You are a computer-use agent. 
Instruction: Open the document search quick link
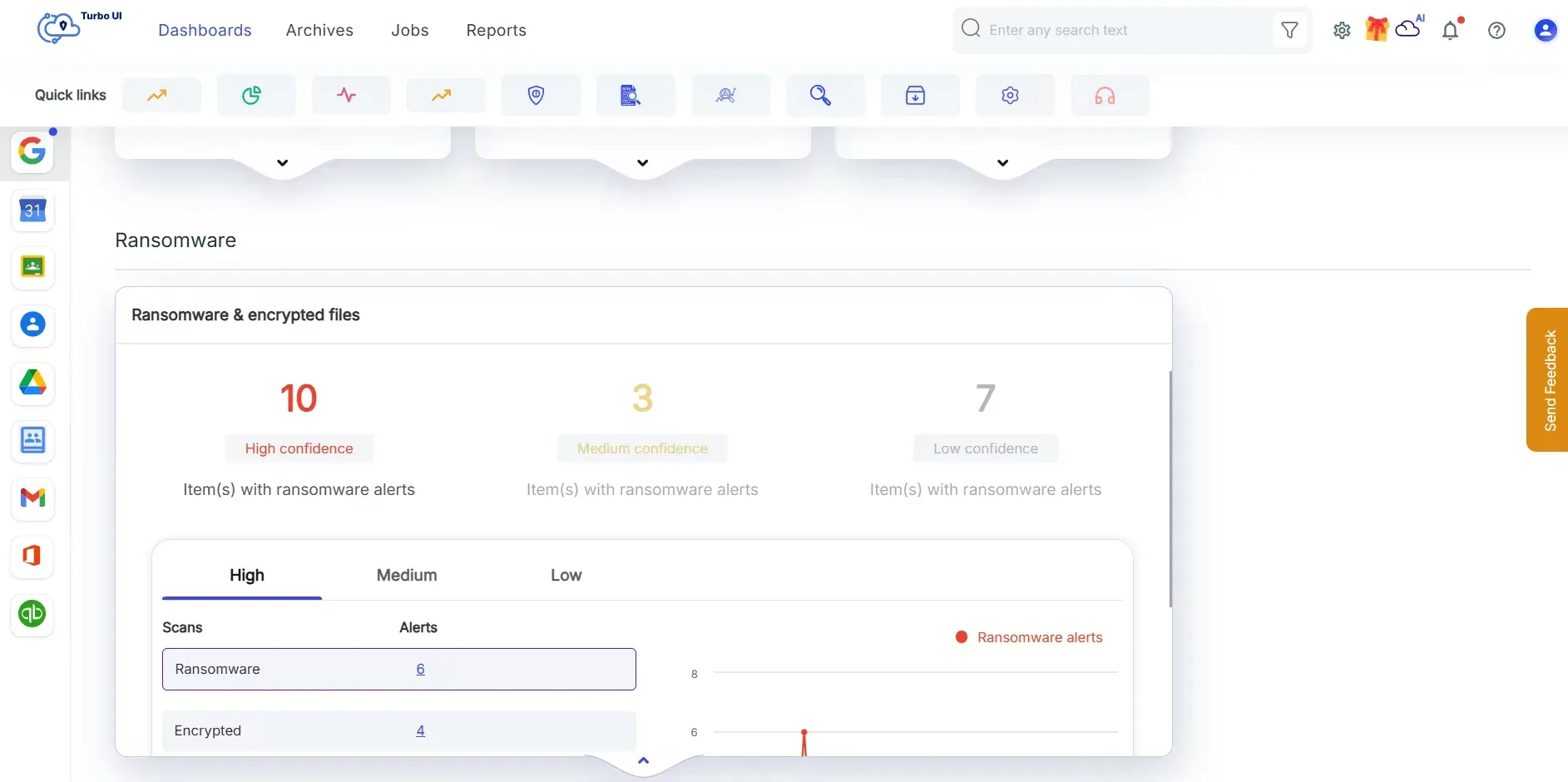[x=636, y=95]
